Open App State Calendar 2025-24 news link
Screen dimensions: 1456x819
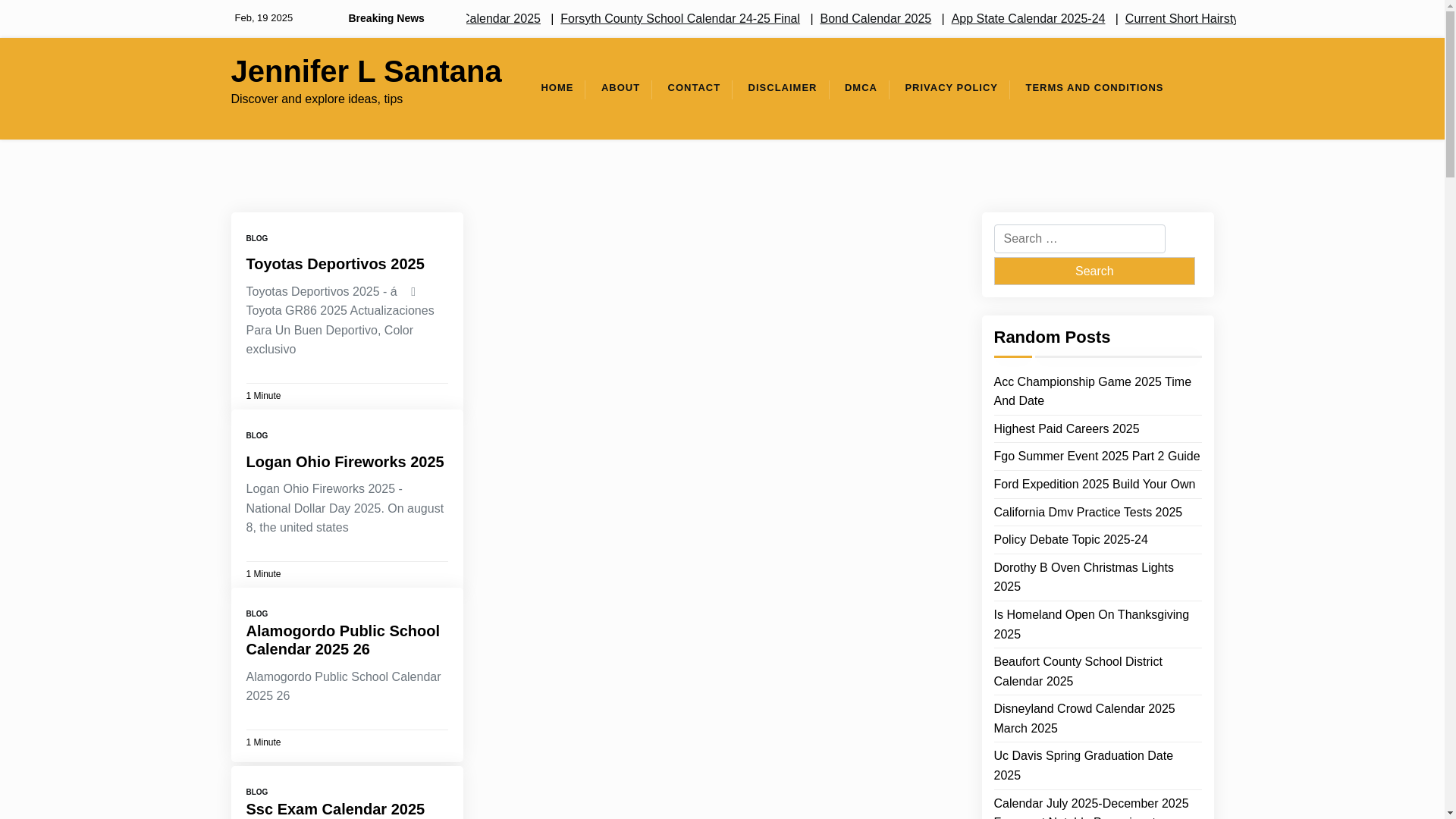tap(1028, 18)
